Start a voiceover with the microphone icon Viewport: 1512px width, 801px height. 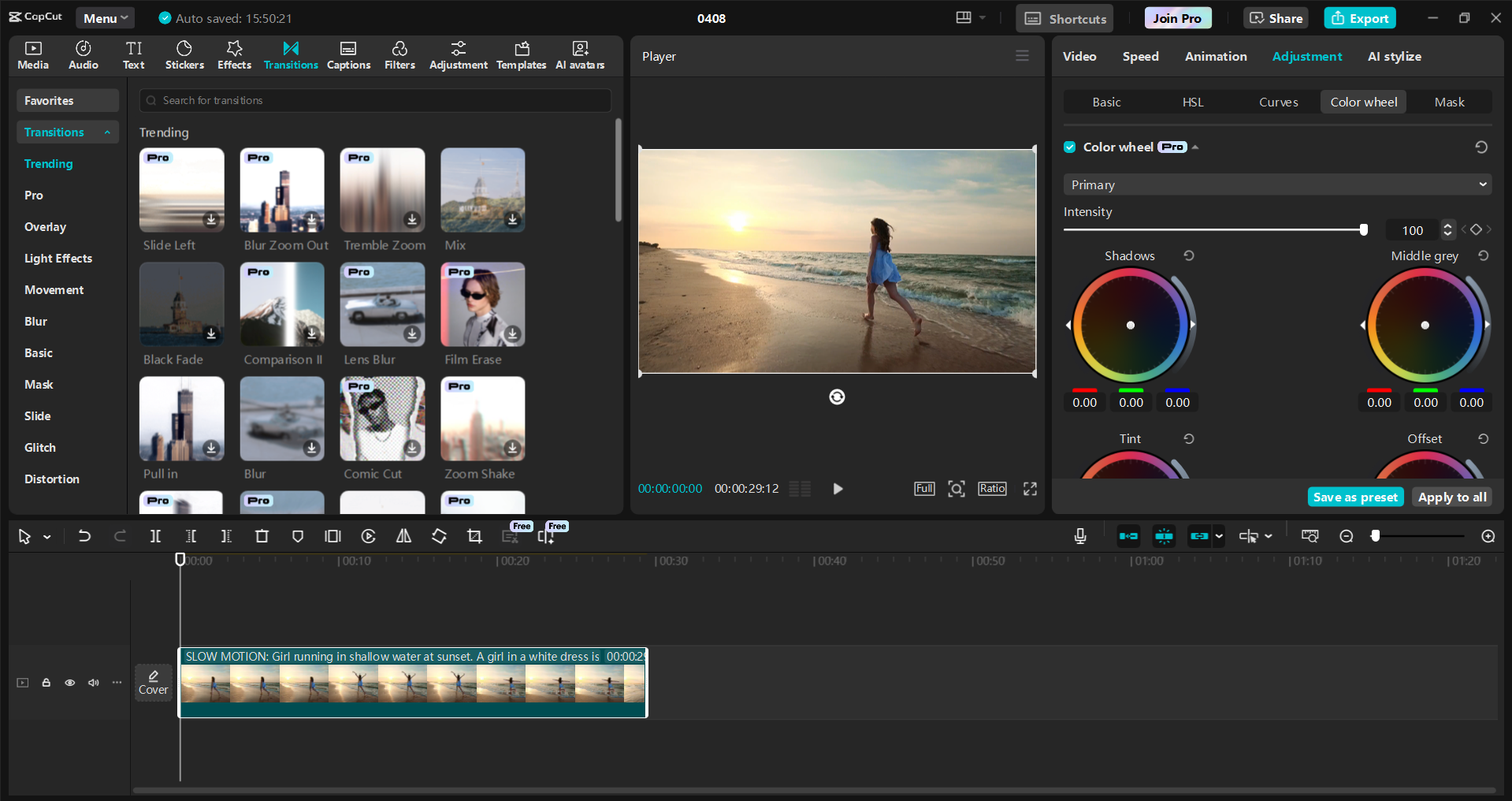(x=1079, y=536)
